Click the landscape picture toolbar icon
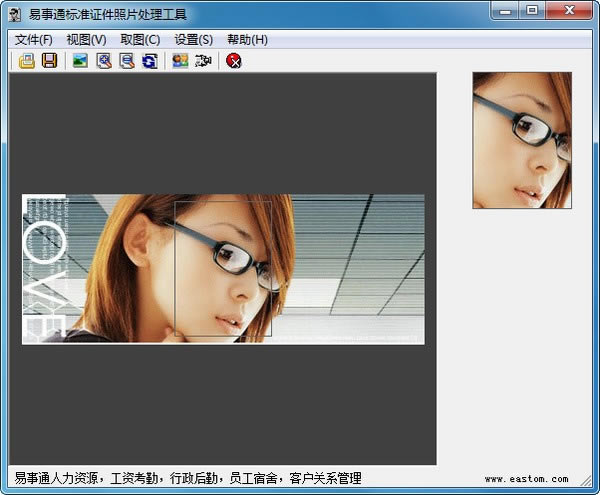This screenshot has width=600, height=495. tap(80, 61)
